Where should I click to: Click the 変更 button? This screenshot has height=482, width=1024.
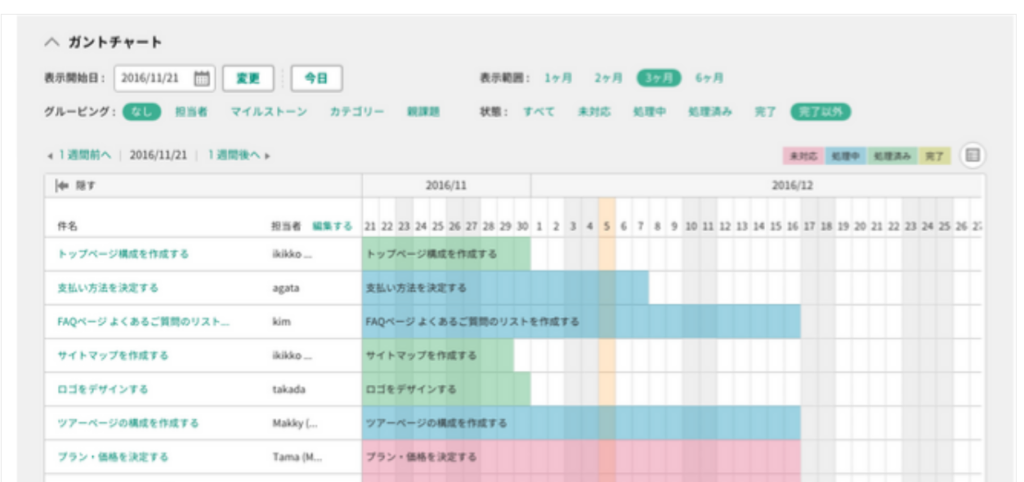point(248,78)
